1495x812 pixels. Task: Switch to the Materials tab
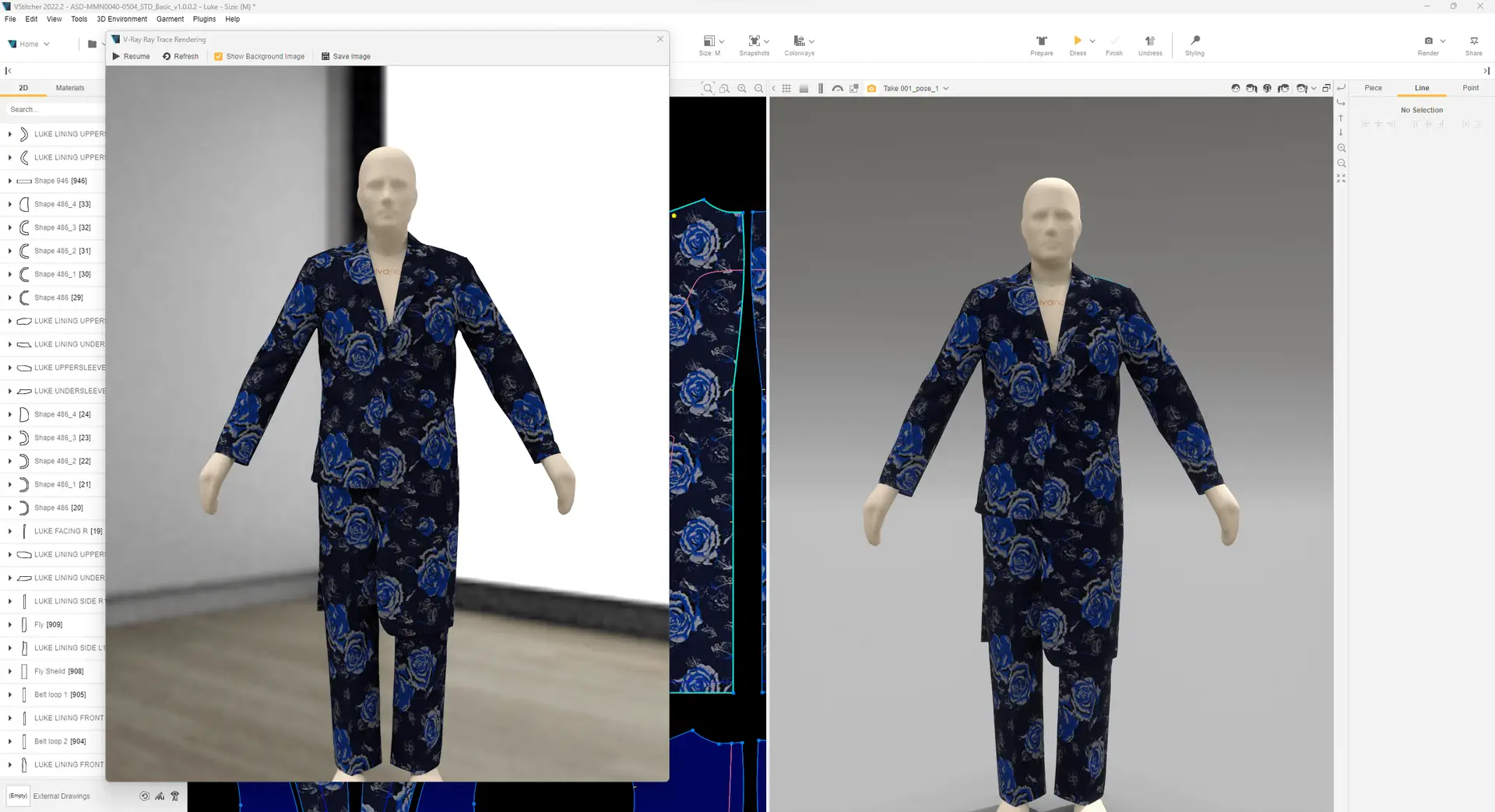[70, 87]
